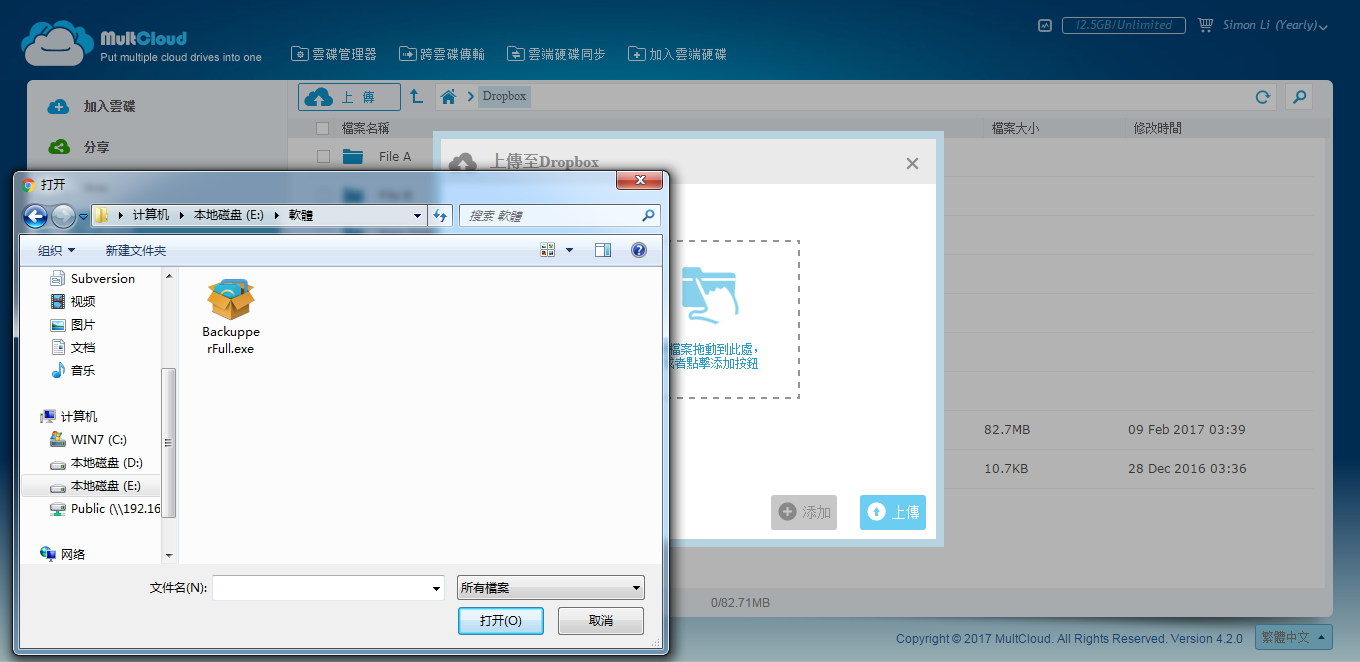Click the 搜索 軟體 search field

click(559, 215)
